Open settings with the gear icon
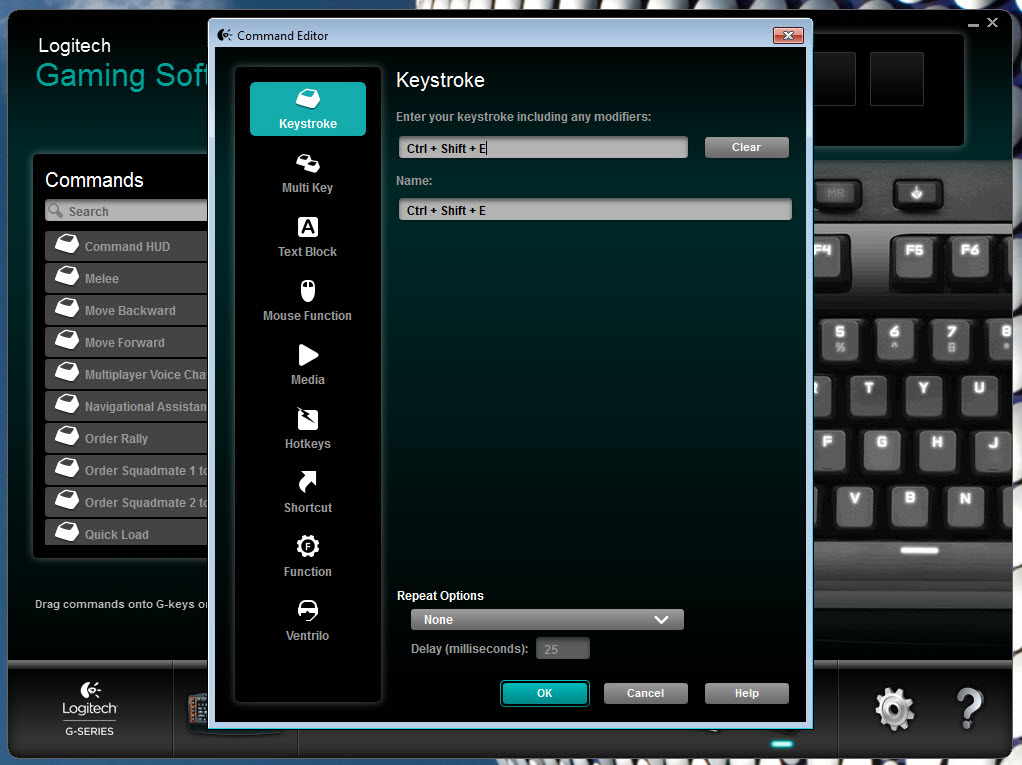 (x=894, y=708)
